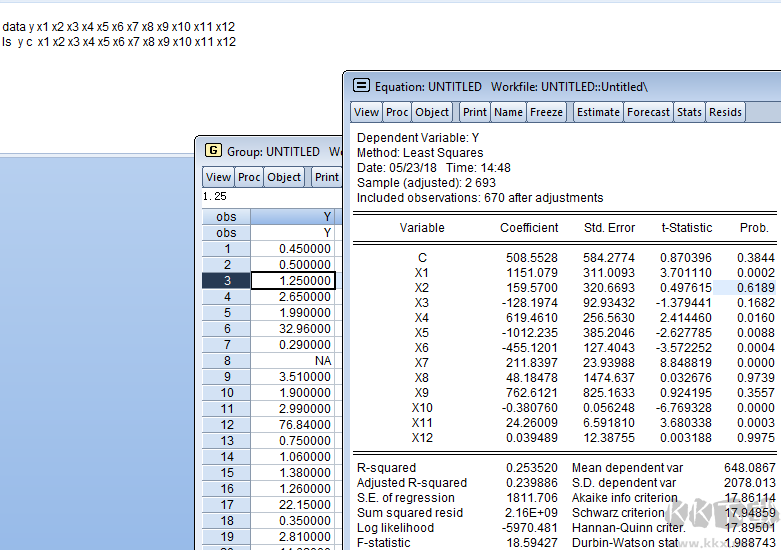Click Object button in Group window
781x550 pixels.
(x=284, y=177)
